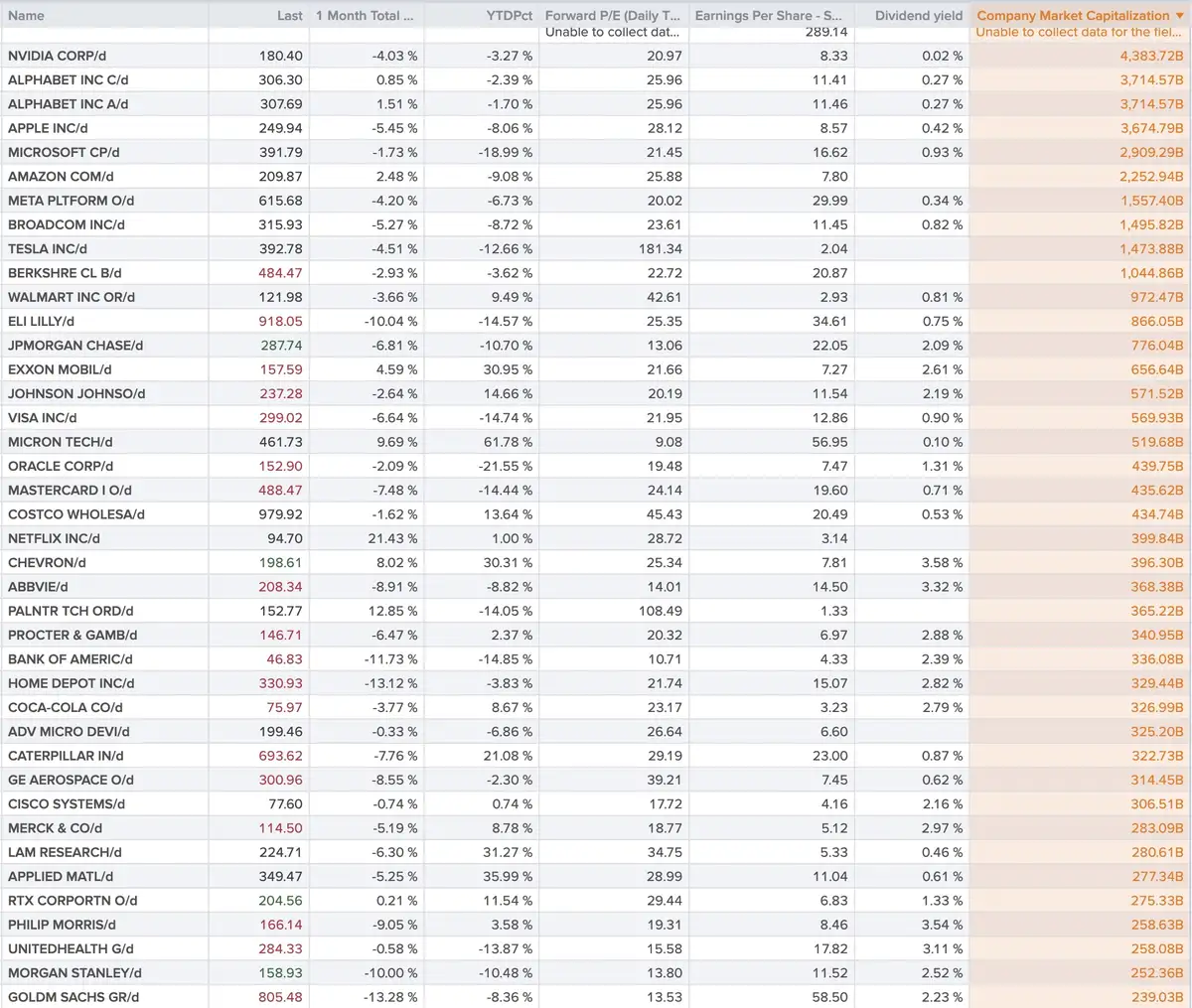
Task: Click the 1 Month Total column header
Action: click(366, 15)
